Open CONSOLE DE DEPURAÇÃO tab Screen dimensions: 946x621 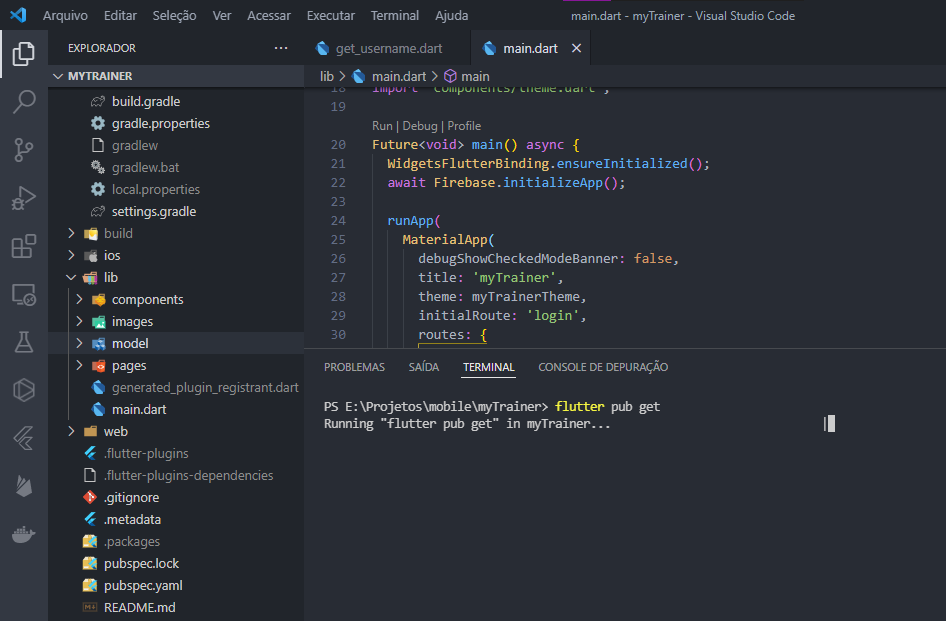[x=603, y=367]
